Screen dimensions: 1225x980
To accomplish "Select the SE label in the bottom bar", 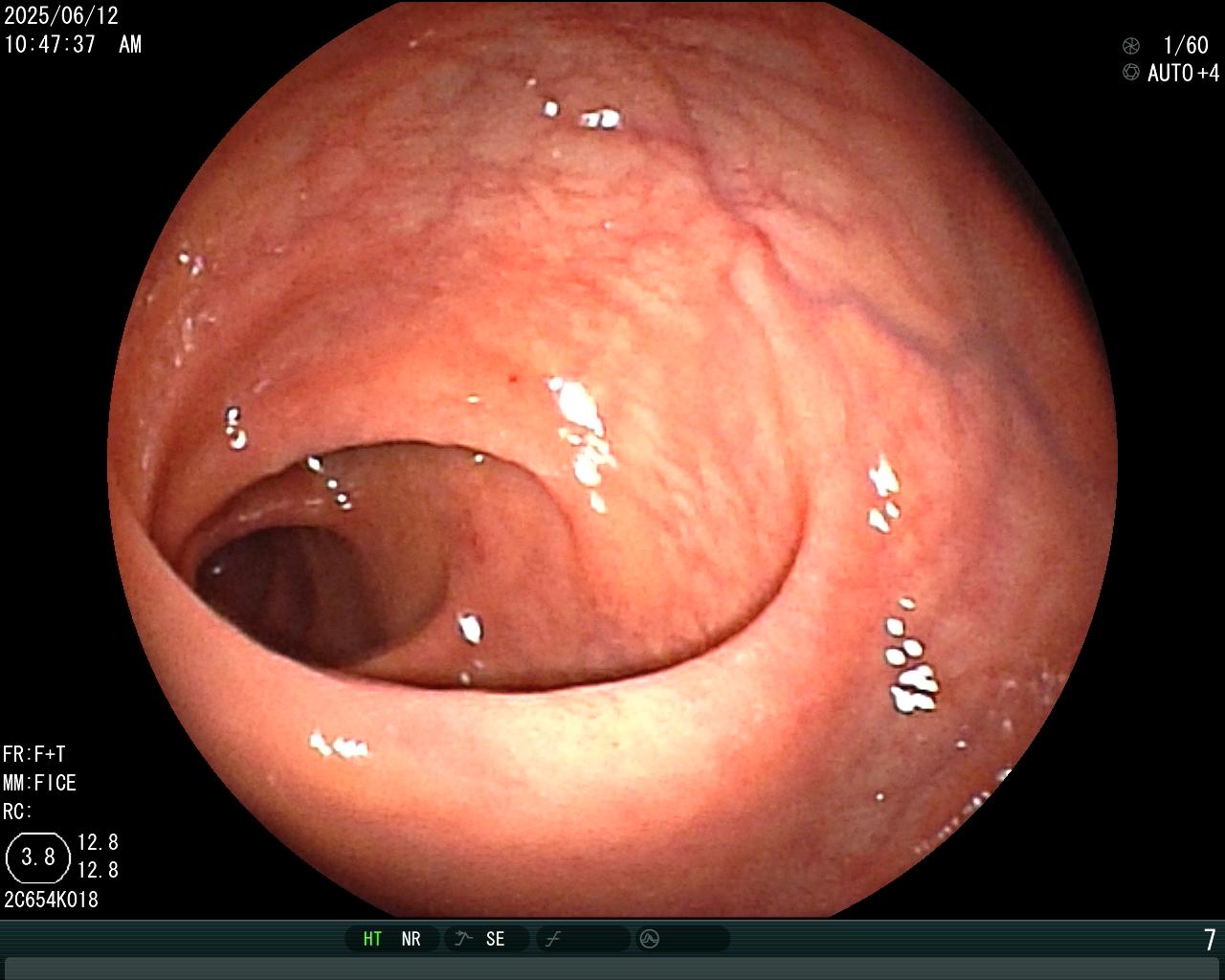I will 495,939.
